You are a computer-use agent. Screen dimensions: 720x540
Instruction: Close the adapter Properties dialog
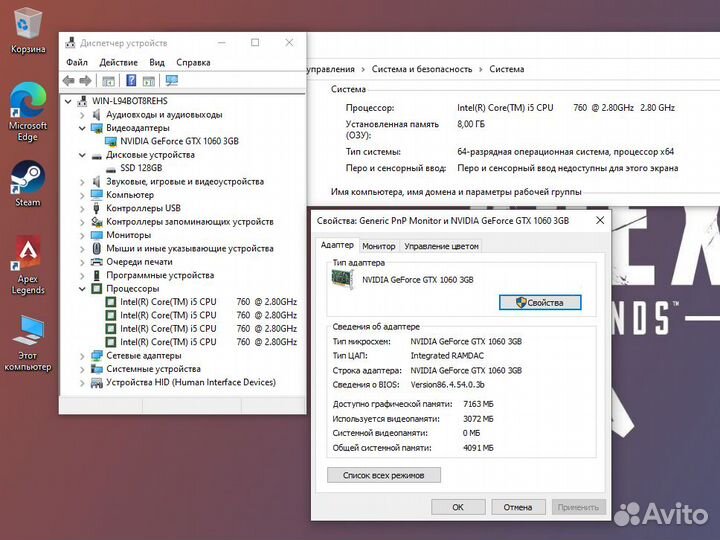(600, 220)
